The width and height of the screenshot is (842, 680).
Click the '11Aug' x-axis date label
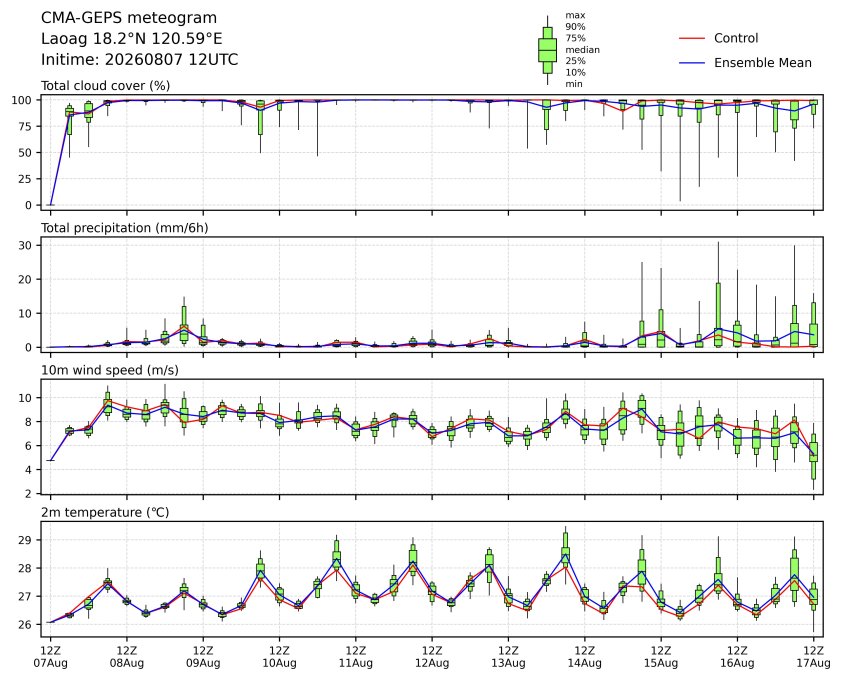355,663
